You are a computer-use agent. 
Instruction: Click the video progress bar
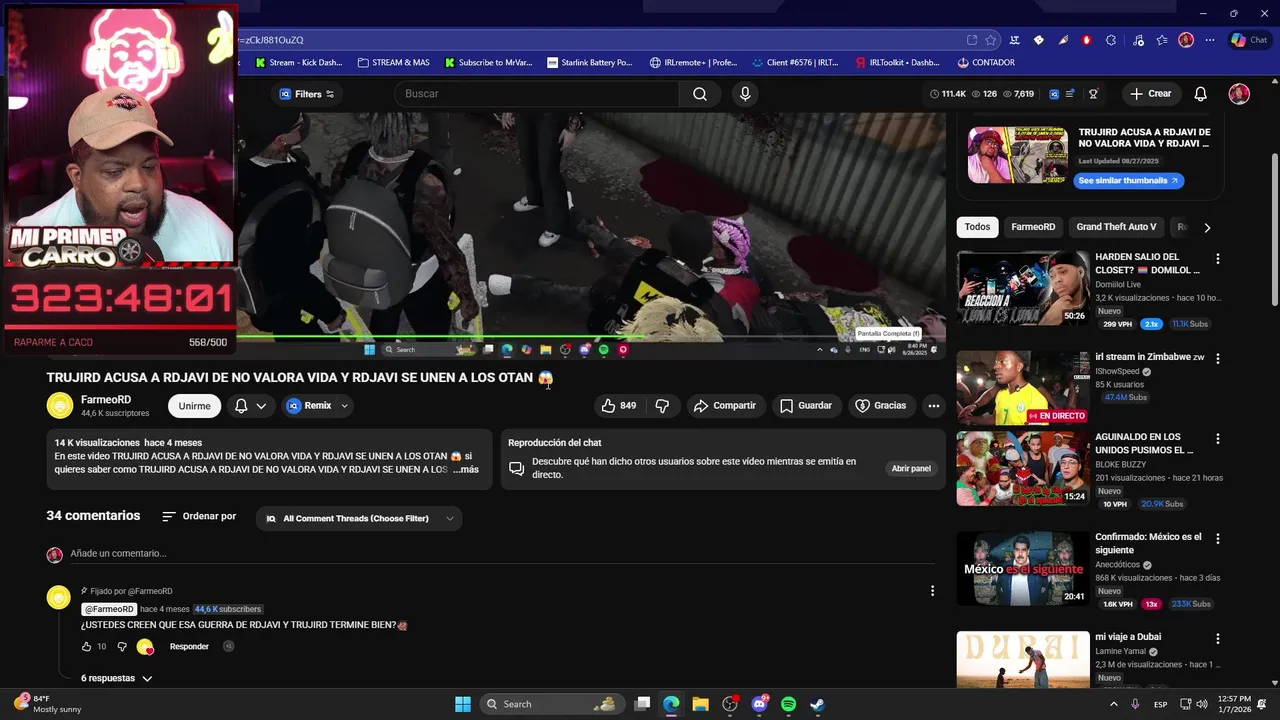(591, 337)
